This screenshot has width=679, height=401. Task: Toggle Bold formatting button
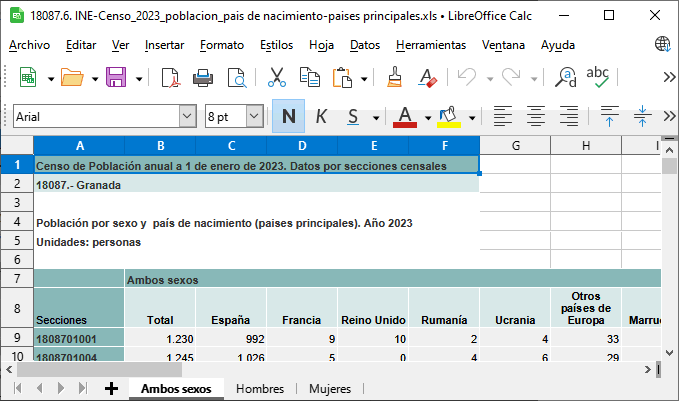(288, 116)
